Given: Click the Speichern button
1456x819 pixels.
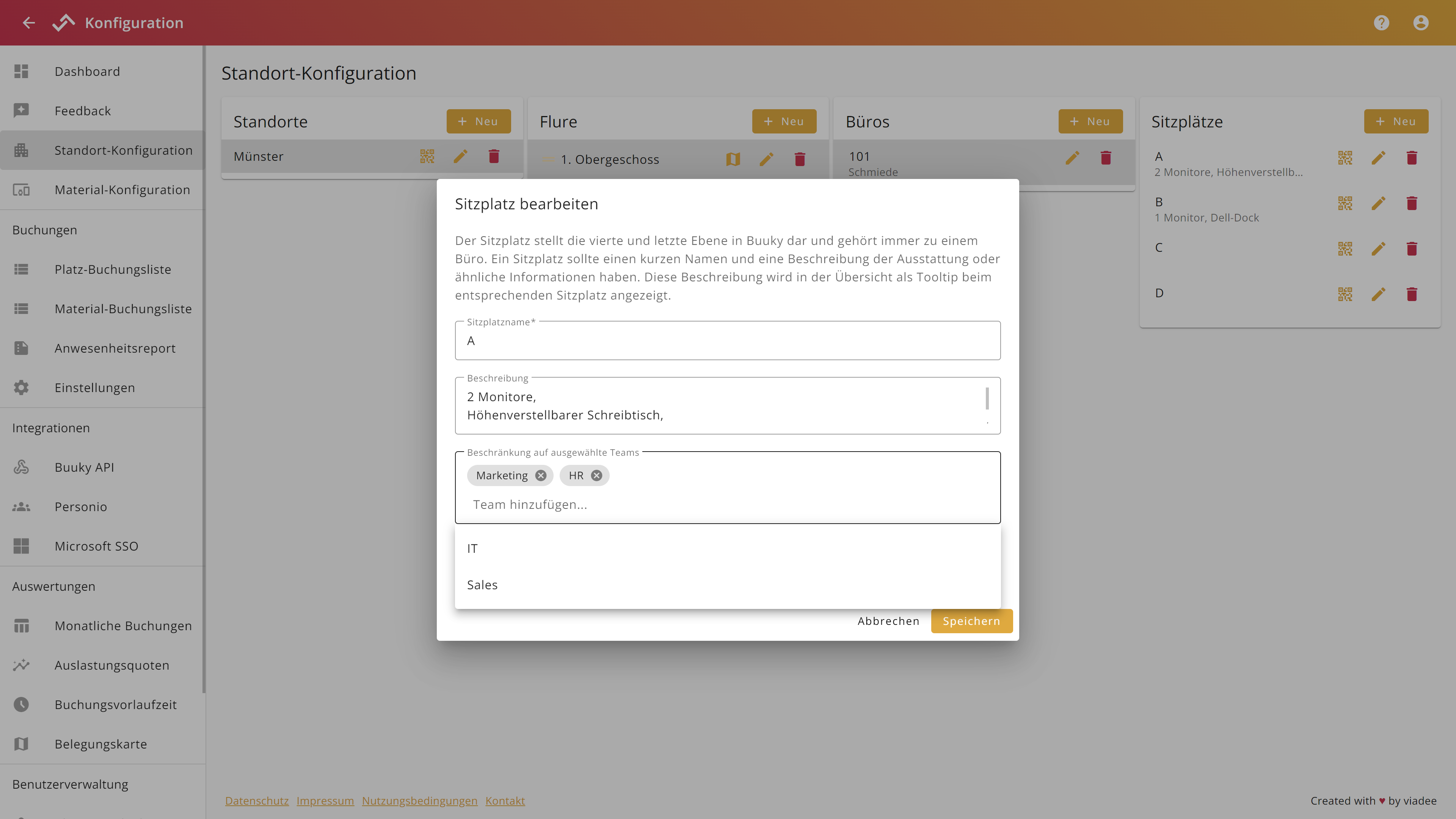Looking at the screenshot, I should 971,621.
